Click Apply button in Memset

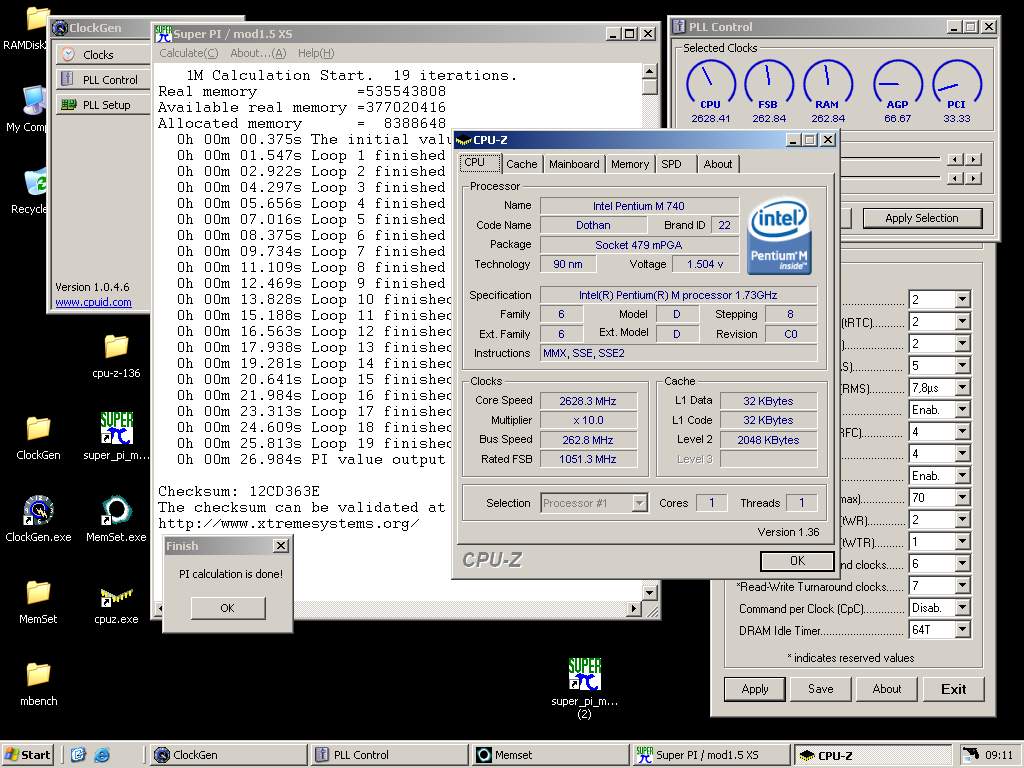tap(755, 689)
